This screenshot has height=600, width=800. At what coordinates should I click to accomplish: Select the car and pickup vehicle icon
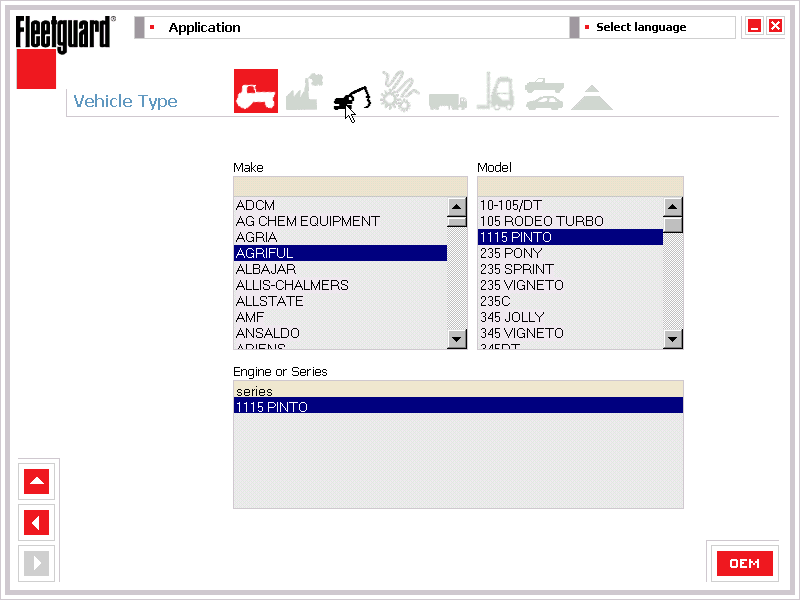(543, 93)
